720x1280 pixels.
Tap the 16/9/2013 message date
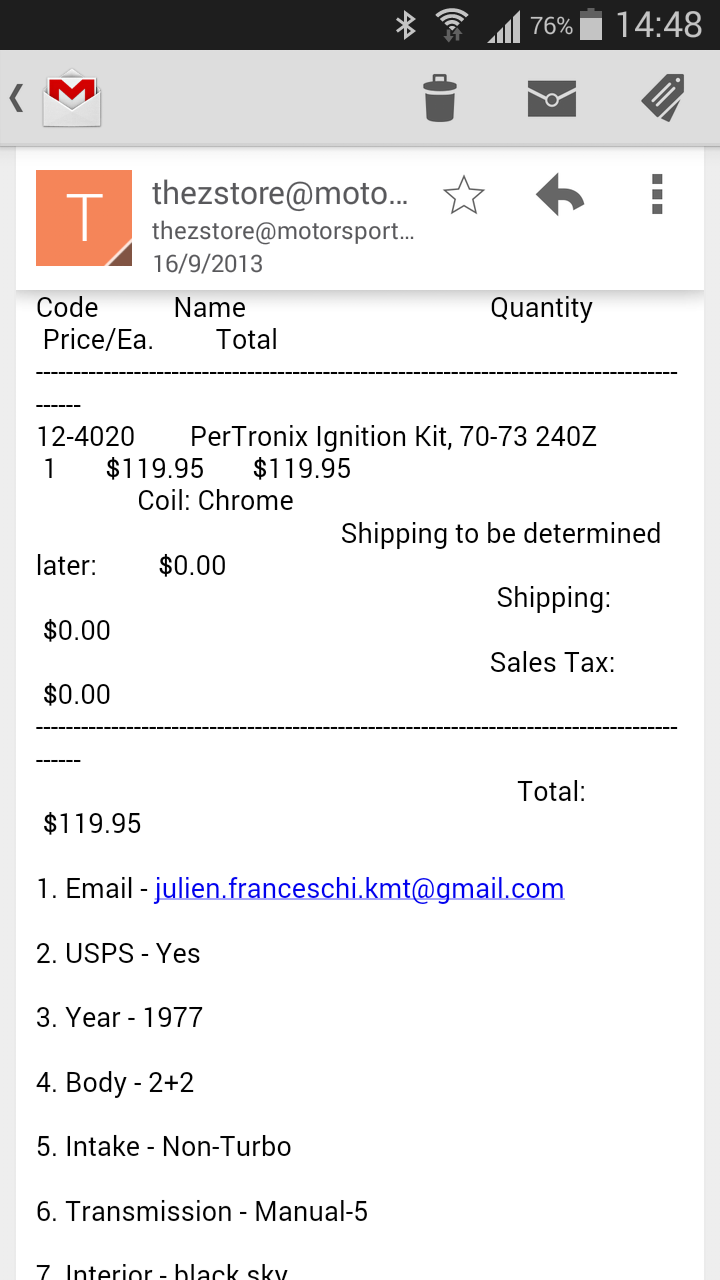[x=208, y=264]
